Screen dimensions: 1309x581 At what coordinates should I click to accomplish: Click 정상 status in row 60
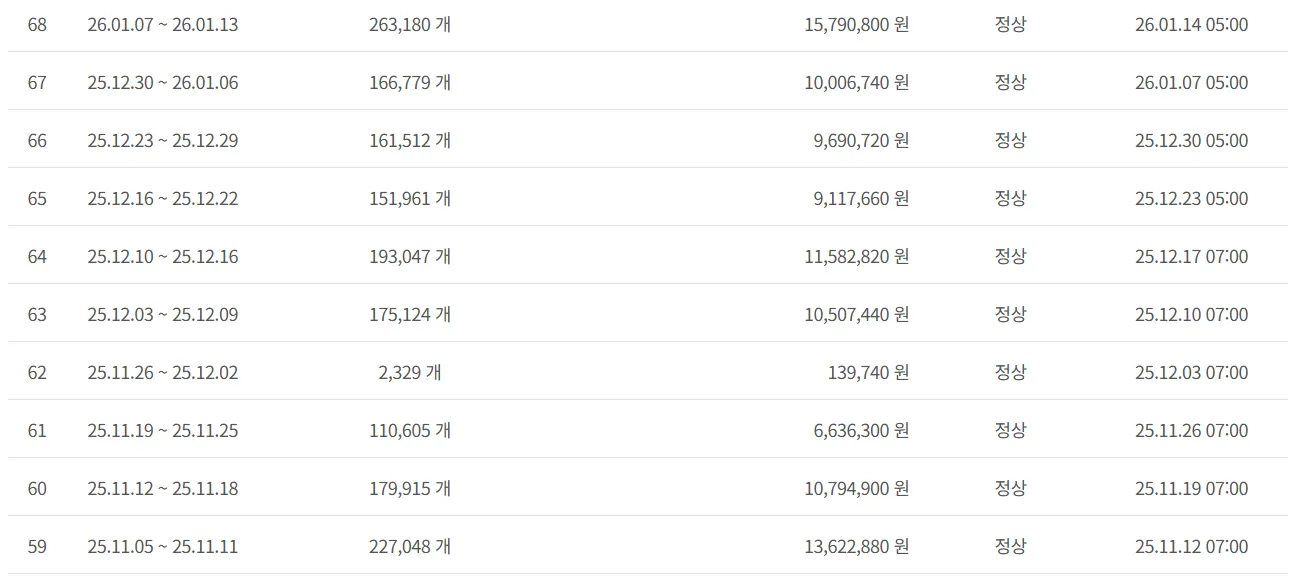pyautogui.click(x=1010, y=489)
